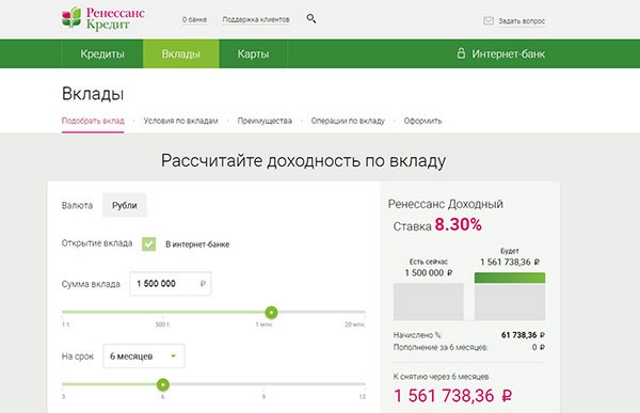Open the 'Вклады' navigation tab
Image resolution: width=640 pixels, height=413 pixels.
tap(180, 54)
